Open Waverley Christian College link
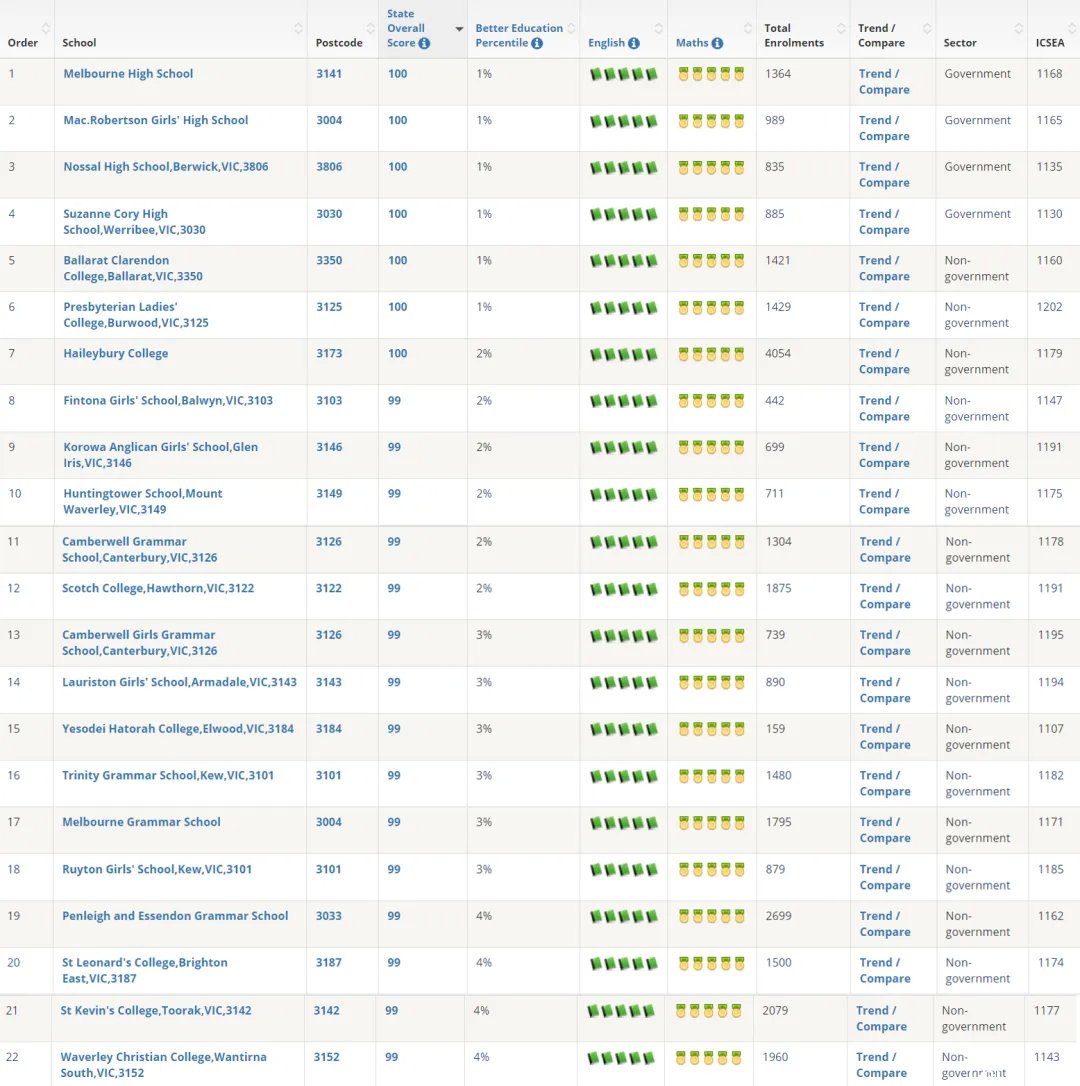This screenshot has width=1080, height=1086. coord(163,1065)
